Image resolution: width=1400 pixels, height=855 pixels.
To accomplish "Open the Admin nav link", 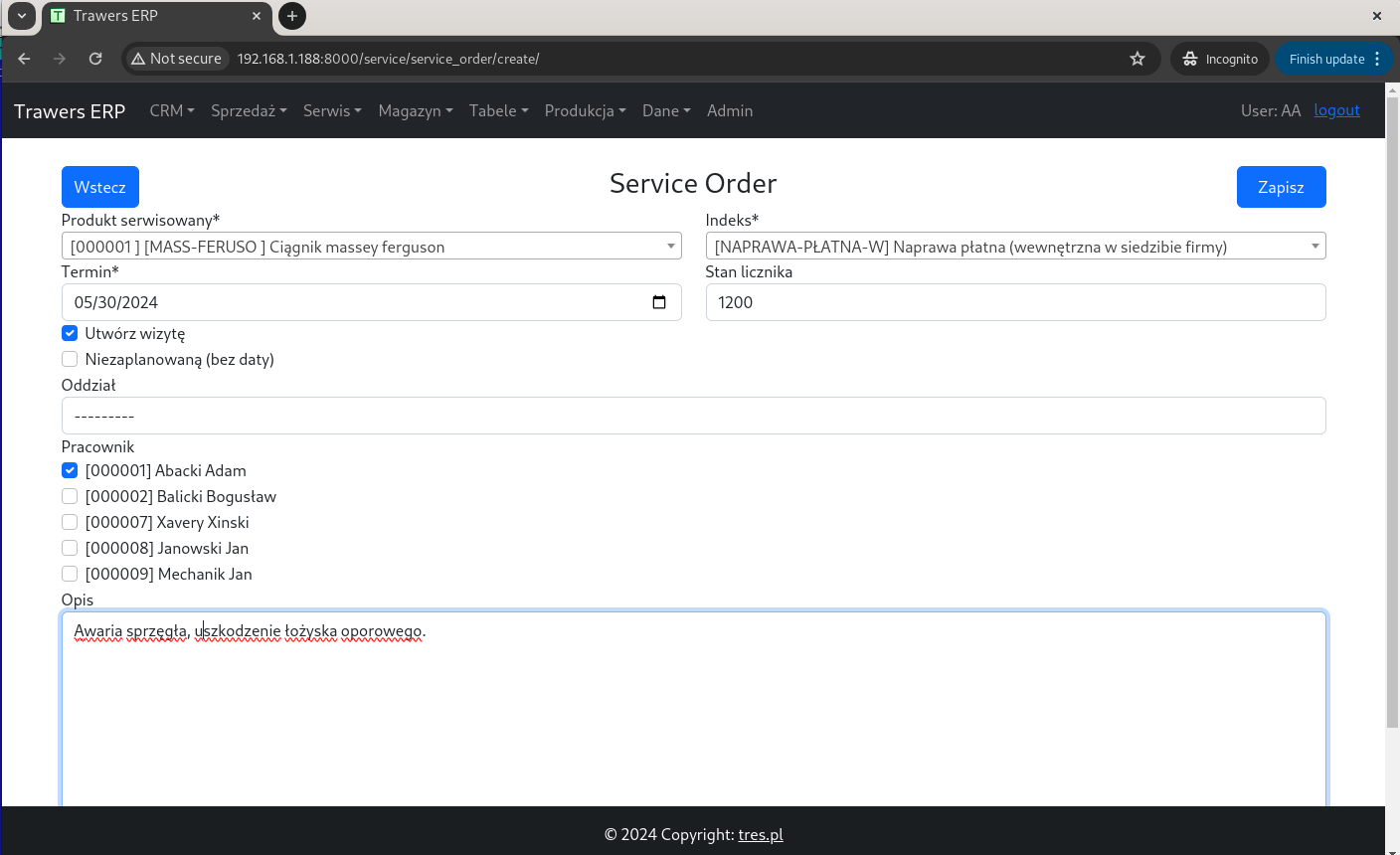I will [730, 110].
